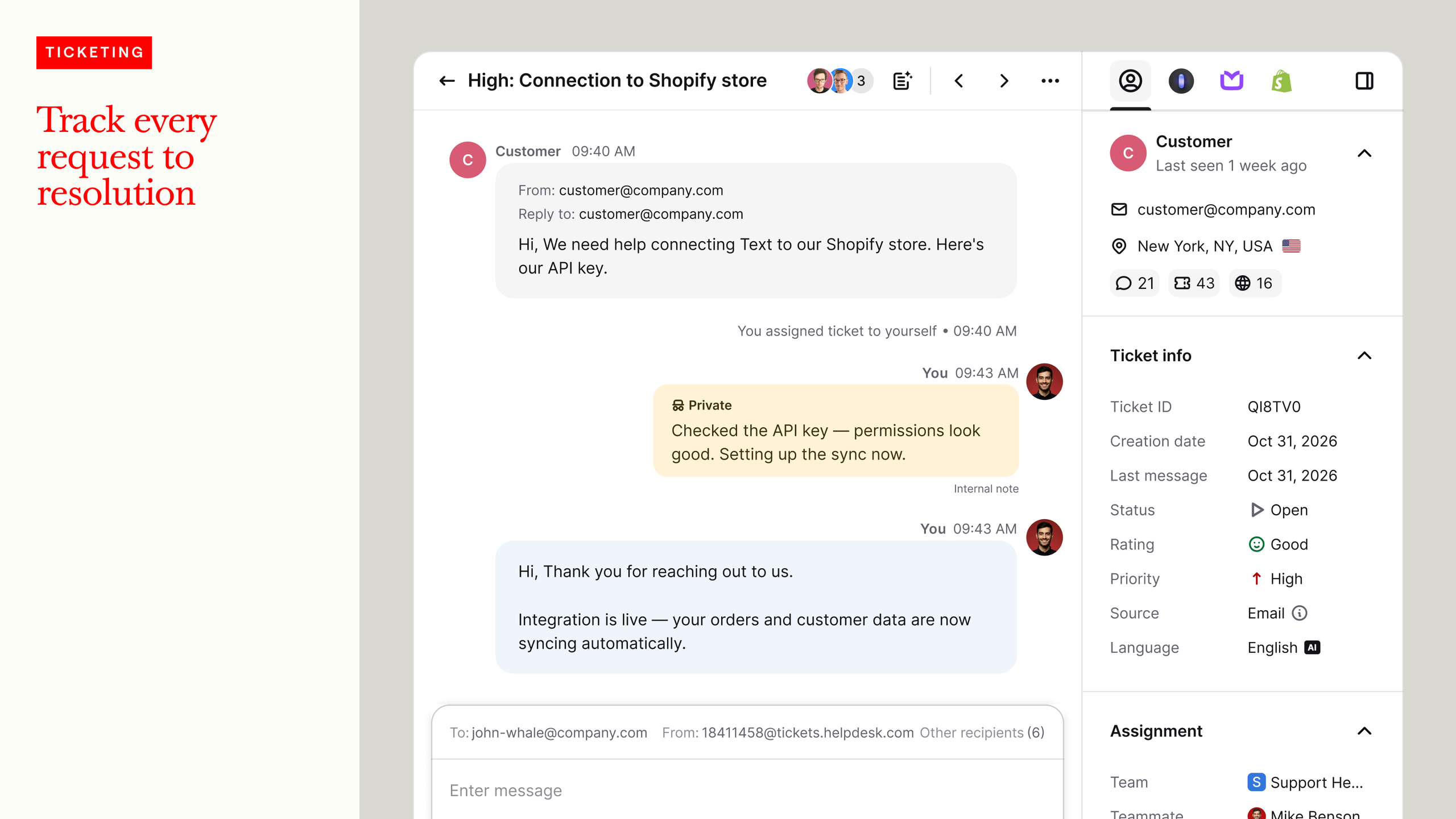This screenshot has width=1456, height=819.
Task: Open the AI summary notes icon
Action: point(902,81)
